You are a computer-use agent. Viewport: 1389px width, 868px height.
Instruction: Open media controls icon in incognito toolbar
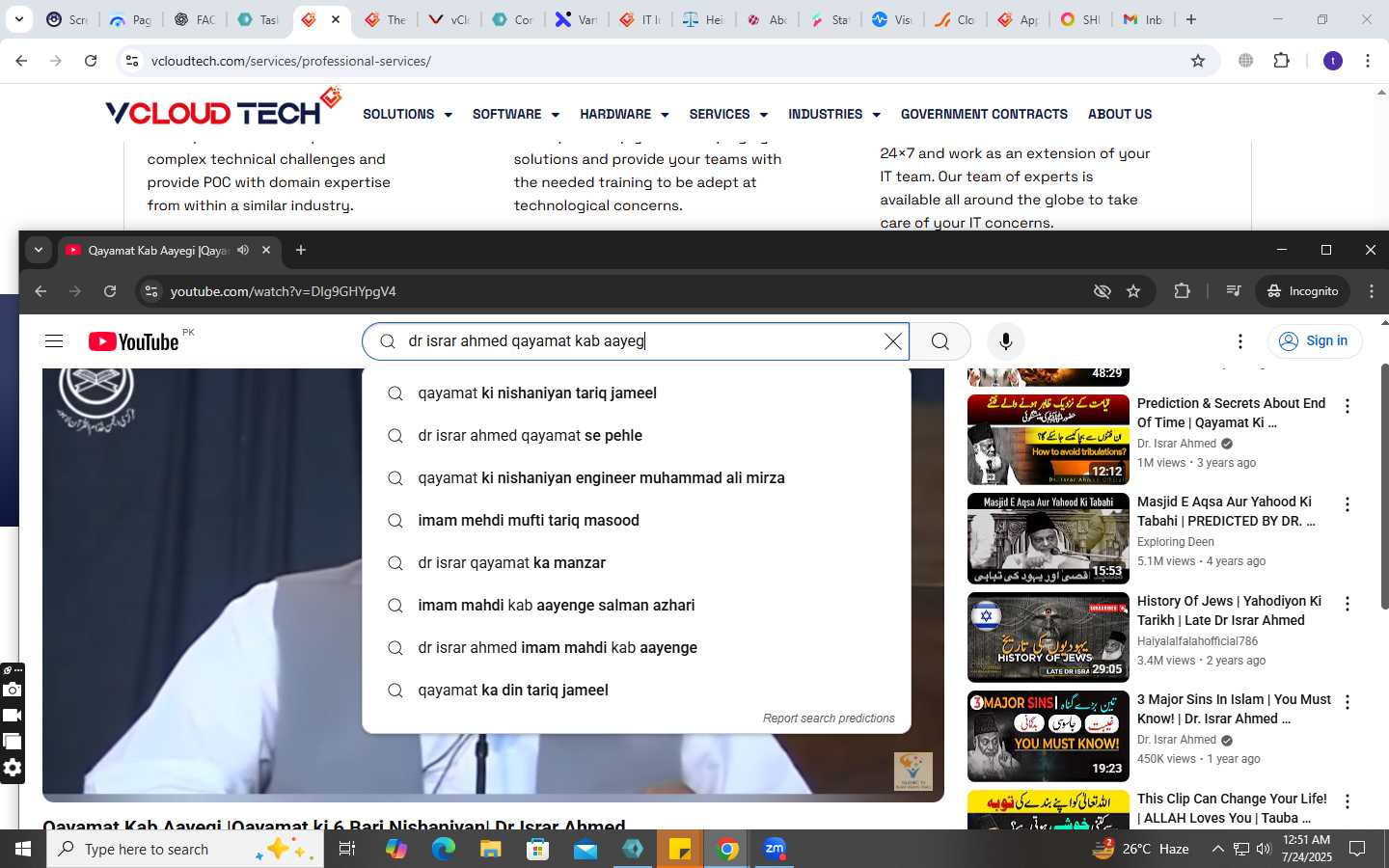1233,291
